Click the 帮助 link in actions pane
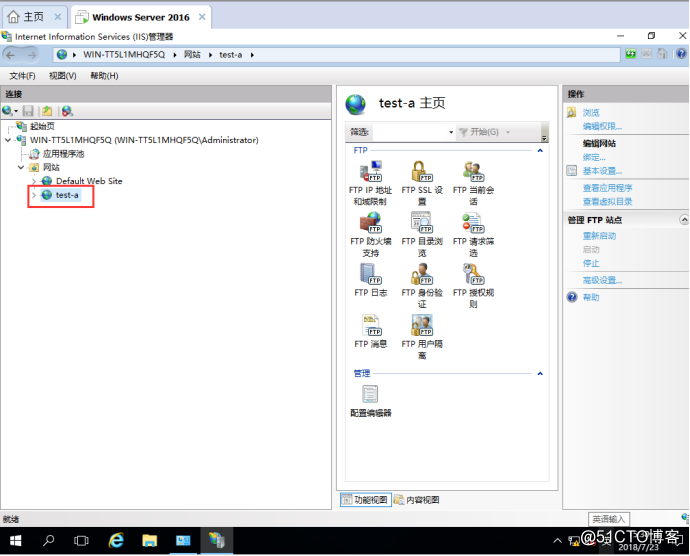690x556 pixels. (x=591, y=298)
